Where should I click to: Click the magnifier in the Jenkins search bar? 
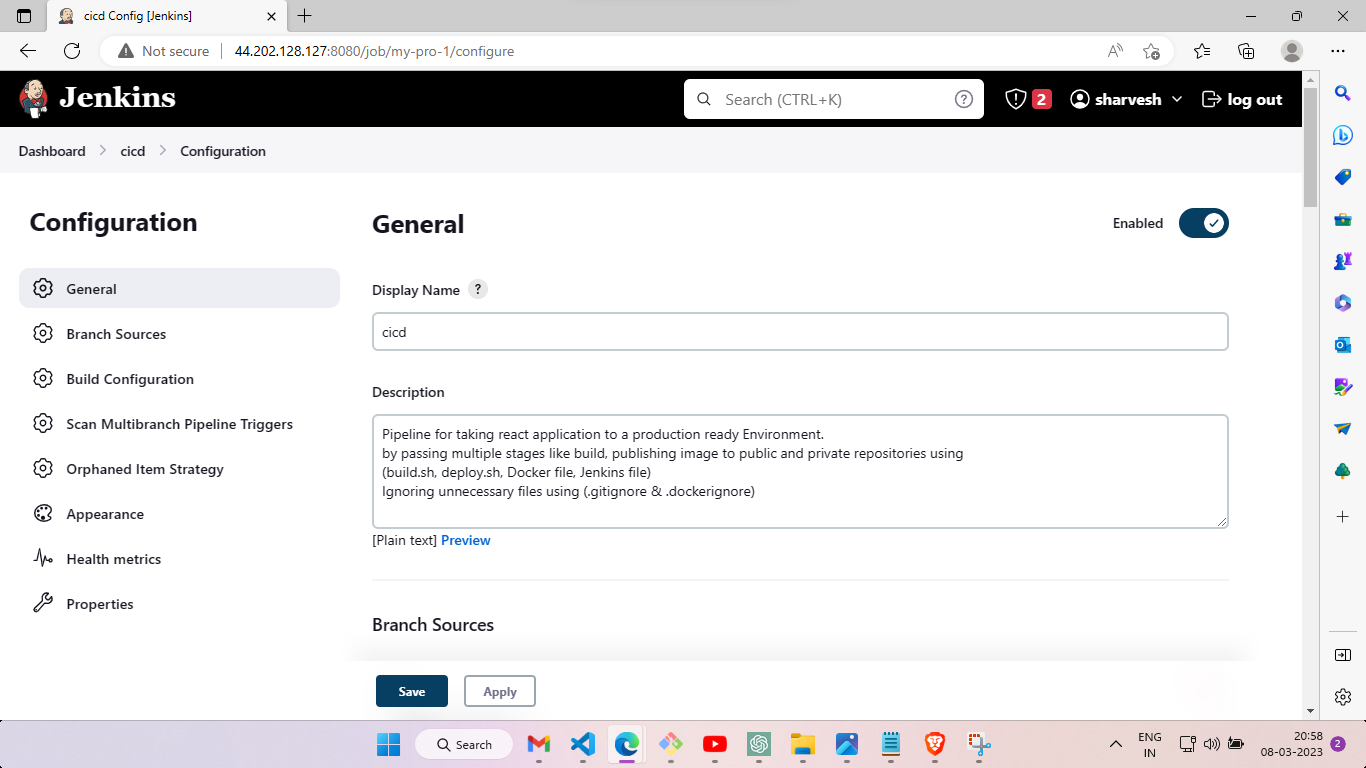coord(704,99)
